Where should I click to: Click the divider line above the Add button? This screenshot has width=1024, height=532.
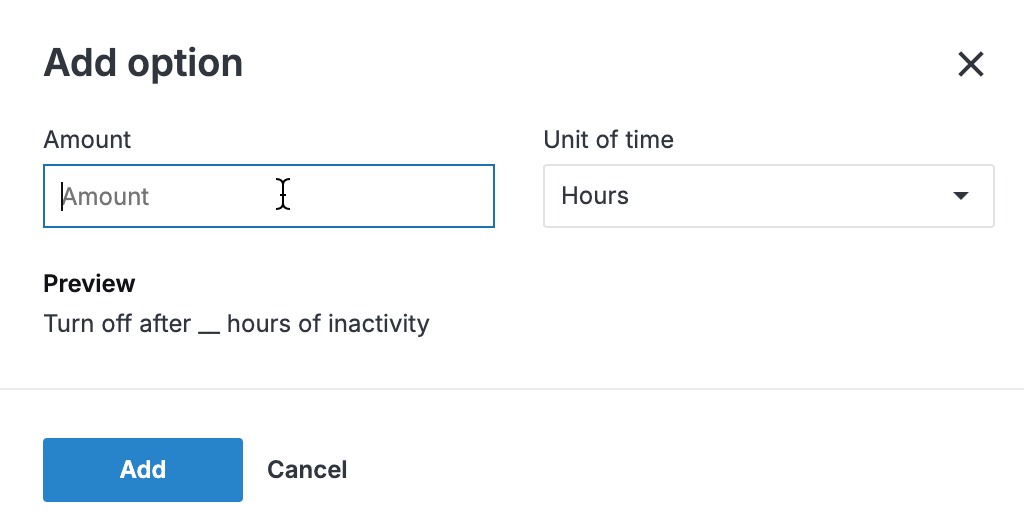pos(512,388)
